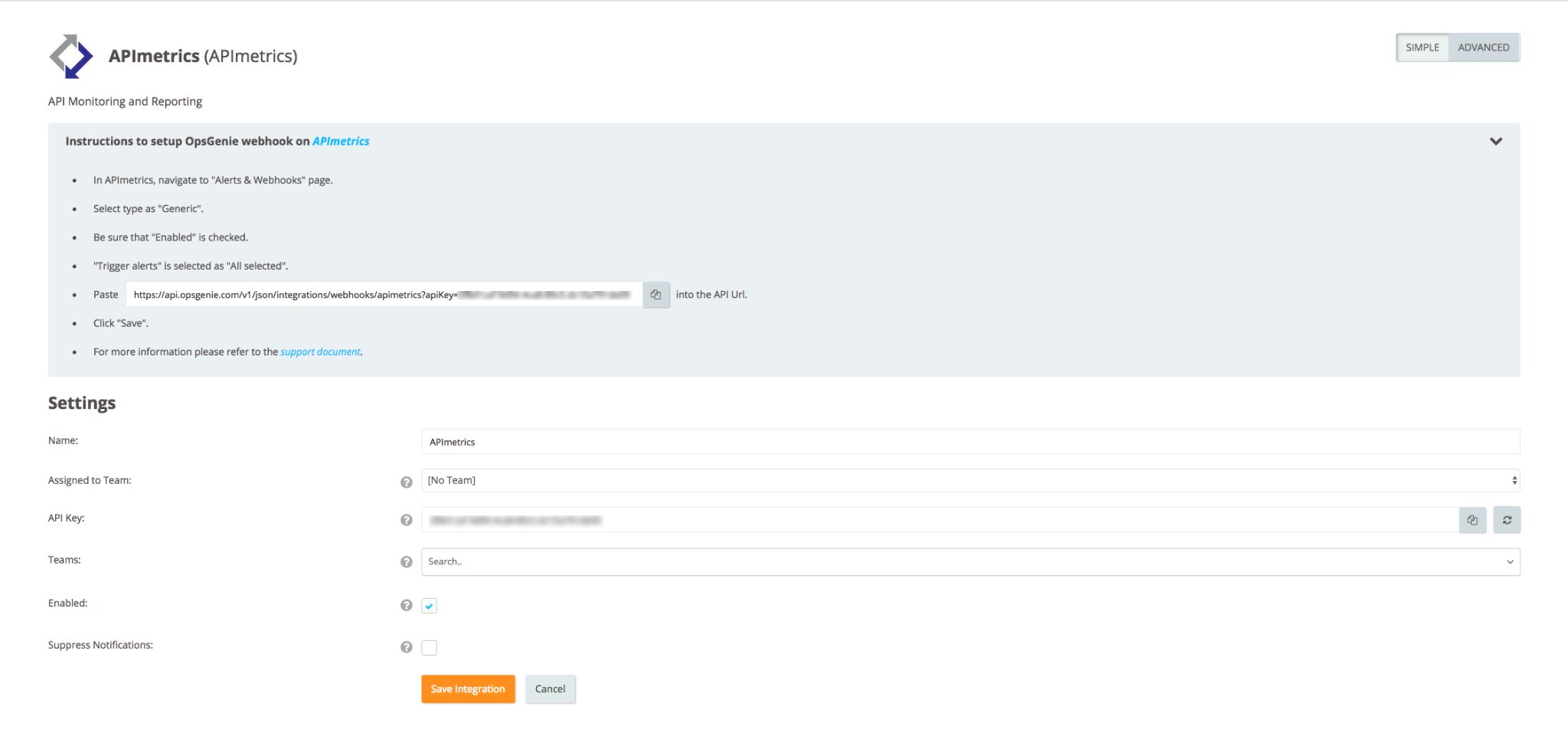Cancel the integration setup

(550, 689)
